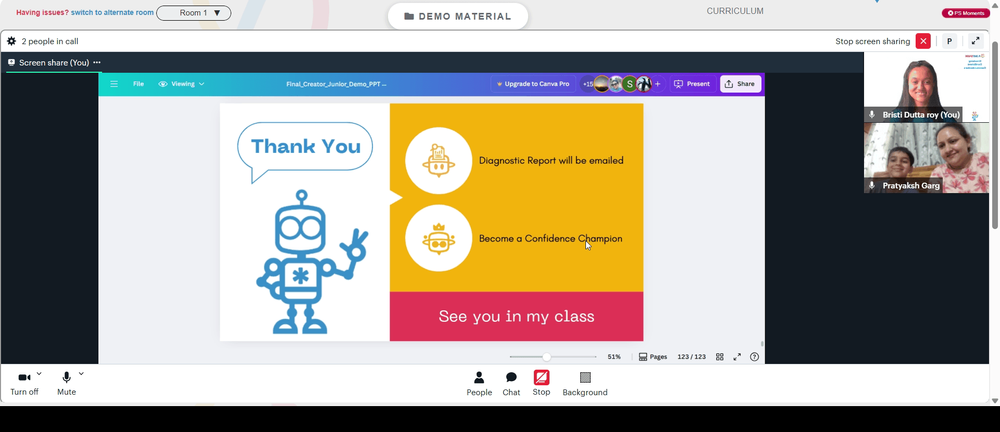
Task: Click switch to alternate room link
Action: 112,12
